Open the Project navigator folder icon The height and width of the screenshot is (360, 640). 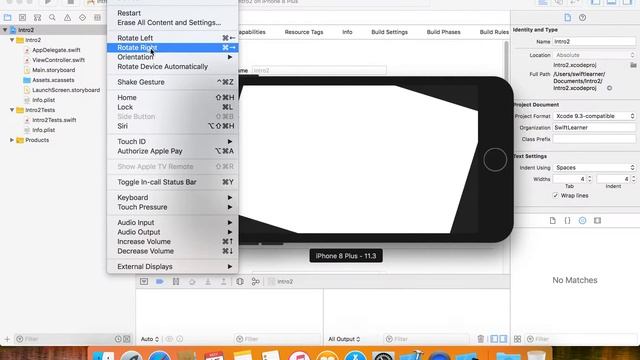point(7,18)
